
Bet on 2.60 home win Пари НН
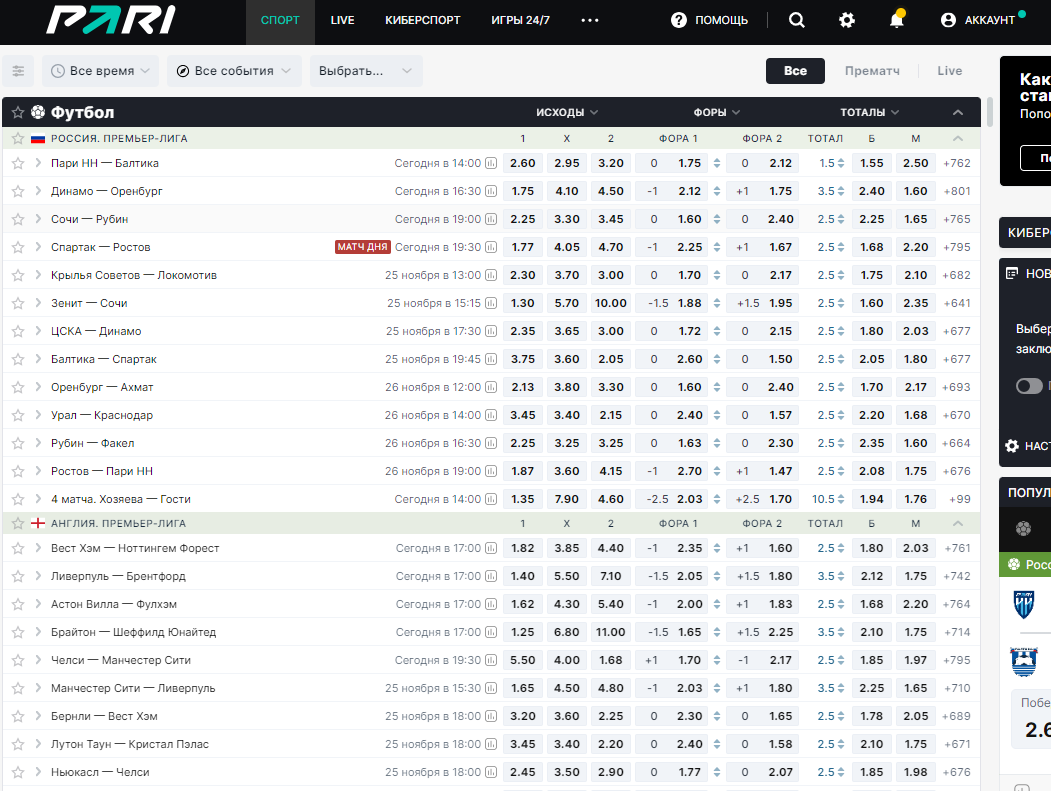point(523,163)
